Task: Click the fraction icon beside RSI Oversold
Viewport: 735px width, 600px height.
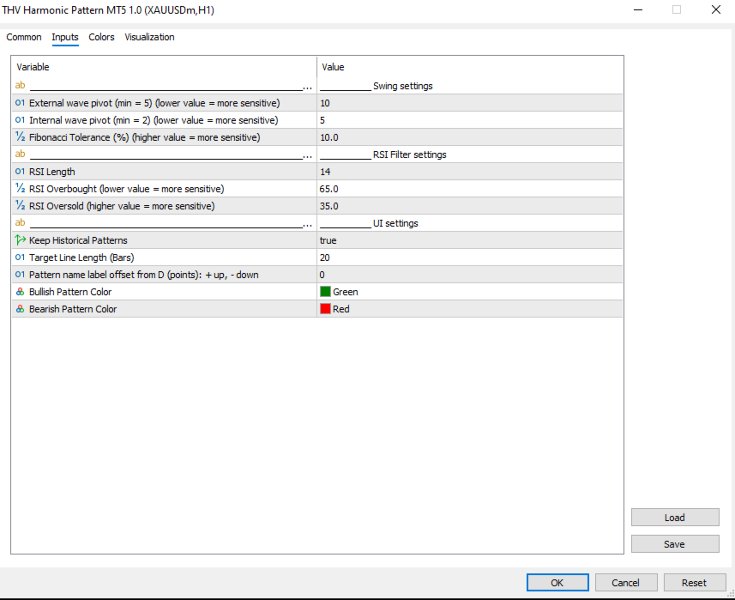Action: (20, 205)
